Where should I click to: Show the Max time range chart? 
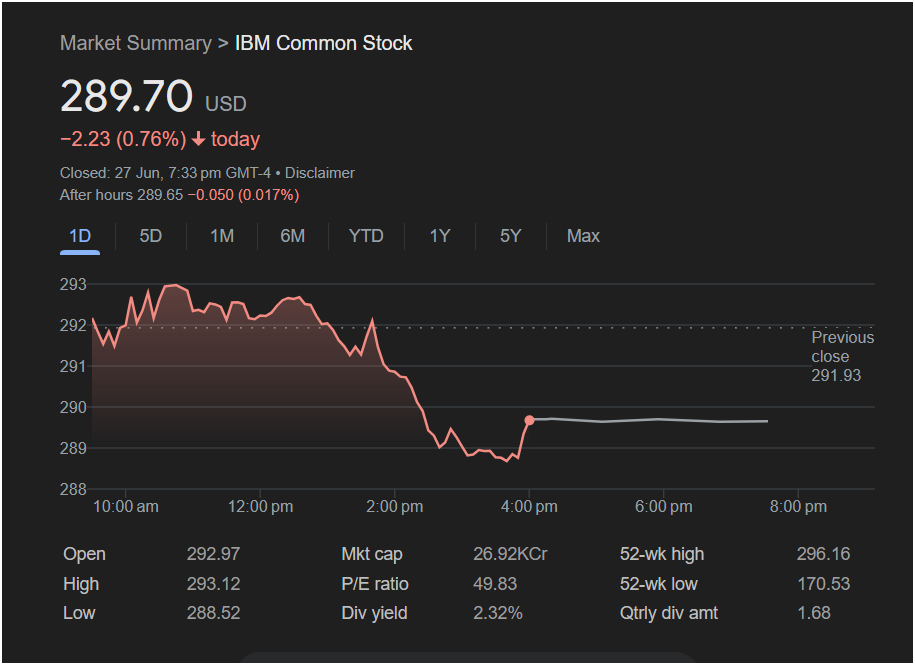[583, 236]
